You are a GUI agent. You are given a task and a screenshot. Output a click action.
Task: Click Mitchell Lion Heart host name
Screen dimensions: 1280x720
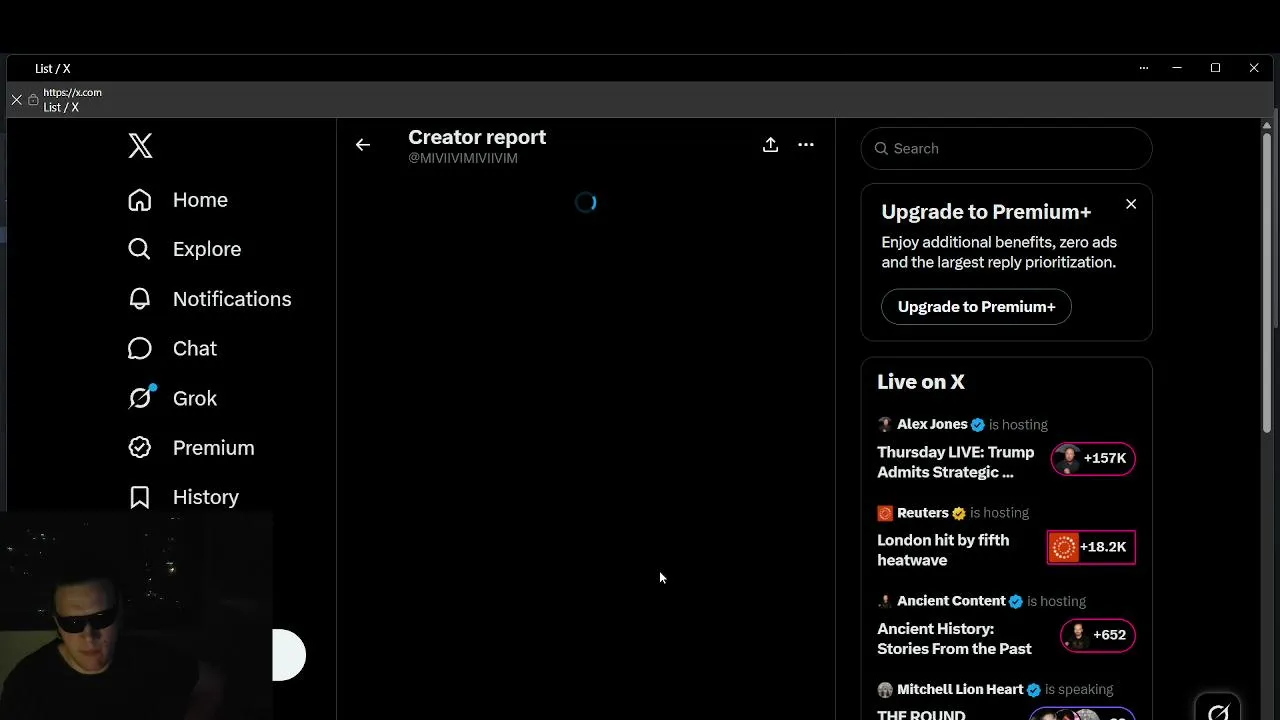click(x=960, y=689)
